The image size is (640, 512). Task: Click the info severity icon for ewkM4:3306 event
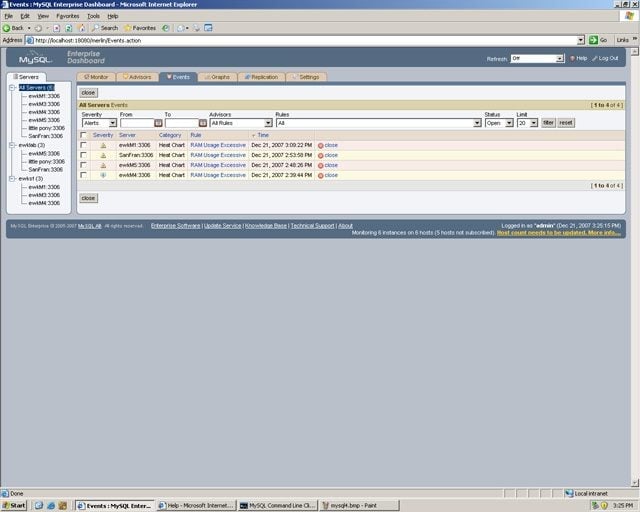(x=103, y=175)
